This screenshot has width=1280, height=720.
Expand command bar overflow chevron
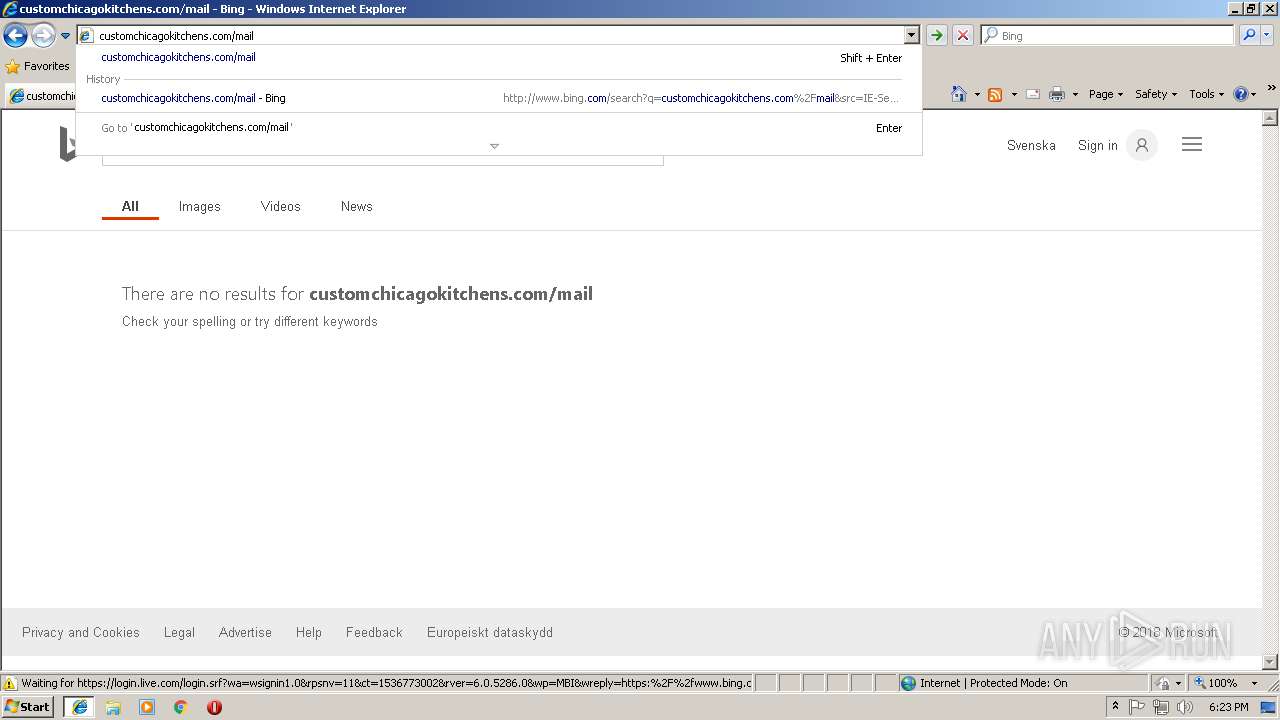pos(1272,88)
